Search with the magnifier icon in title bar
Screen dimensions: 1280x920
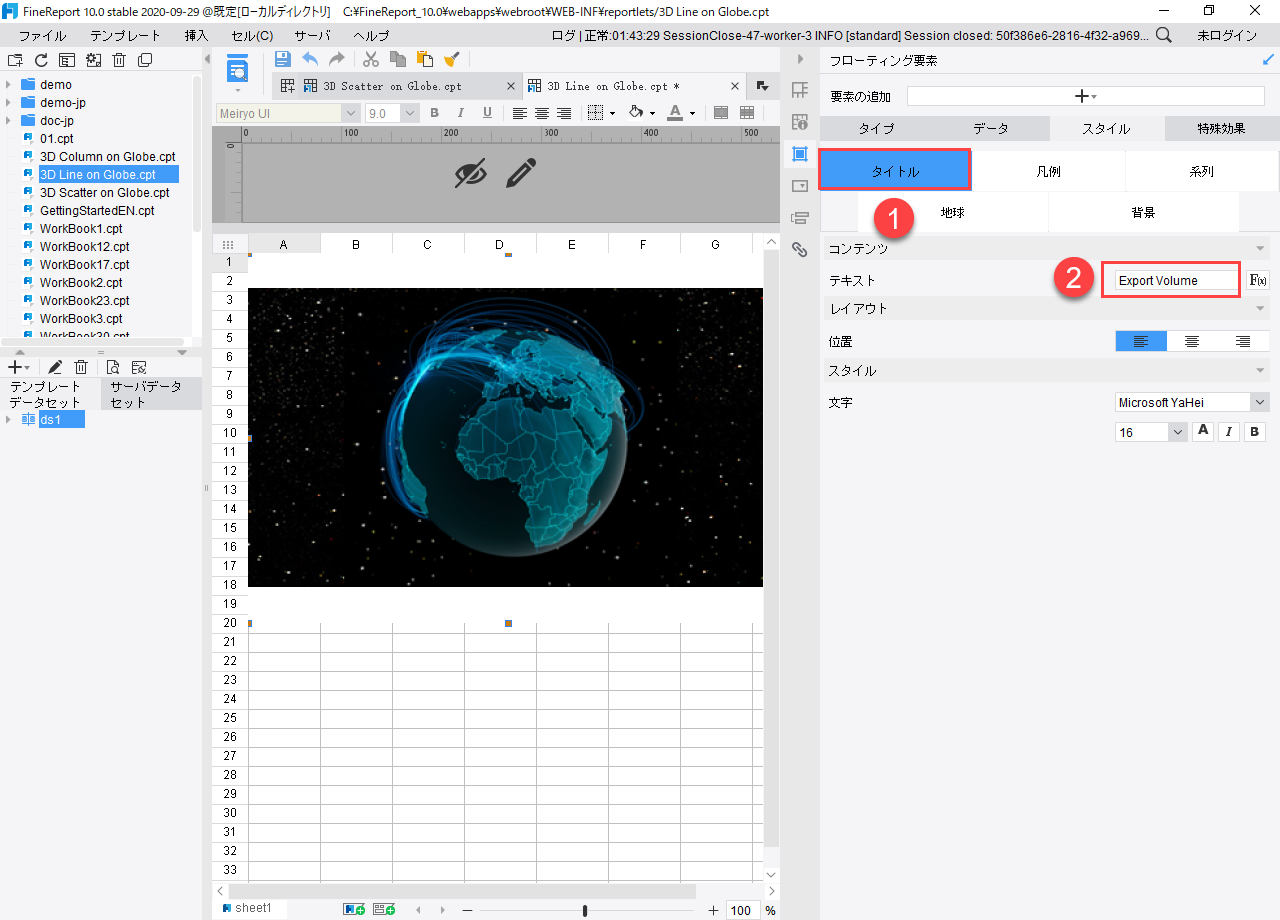pyautogui.click(x=1164, y=35)
